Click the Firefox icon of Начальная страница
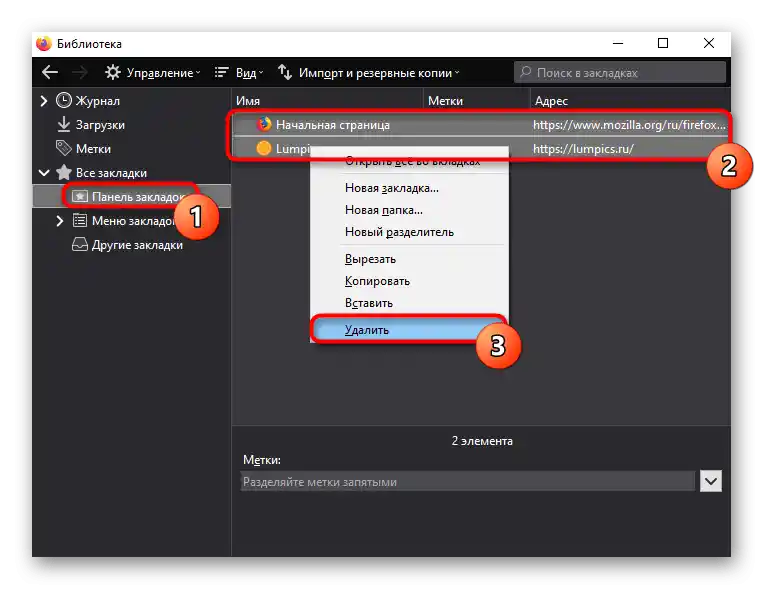 point(264,124)
